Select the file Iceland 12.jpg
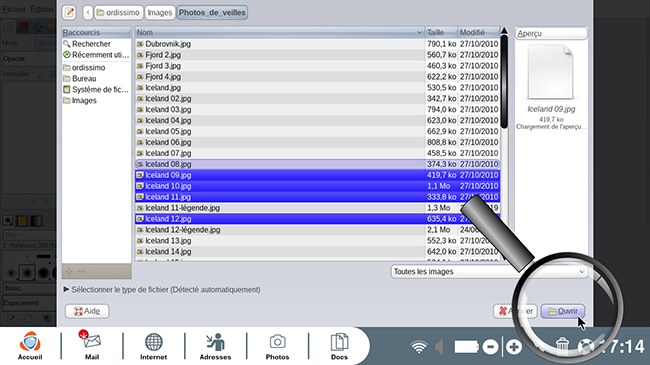This screenshot has height=365, width=650. (x=318, y=219)
